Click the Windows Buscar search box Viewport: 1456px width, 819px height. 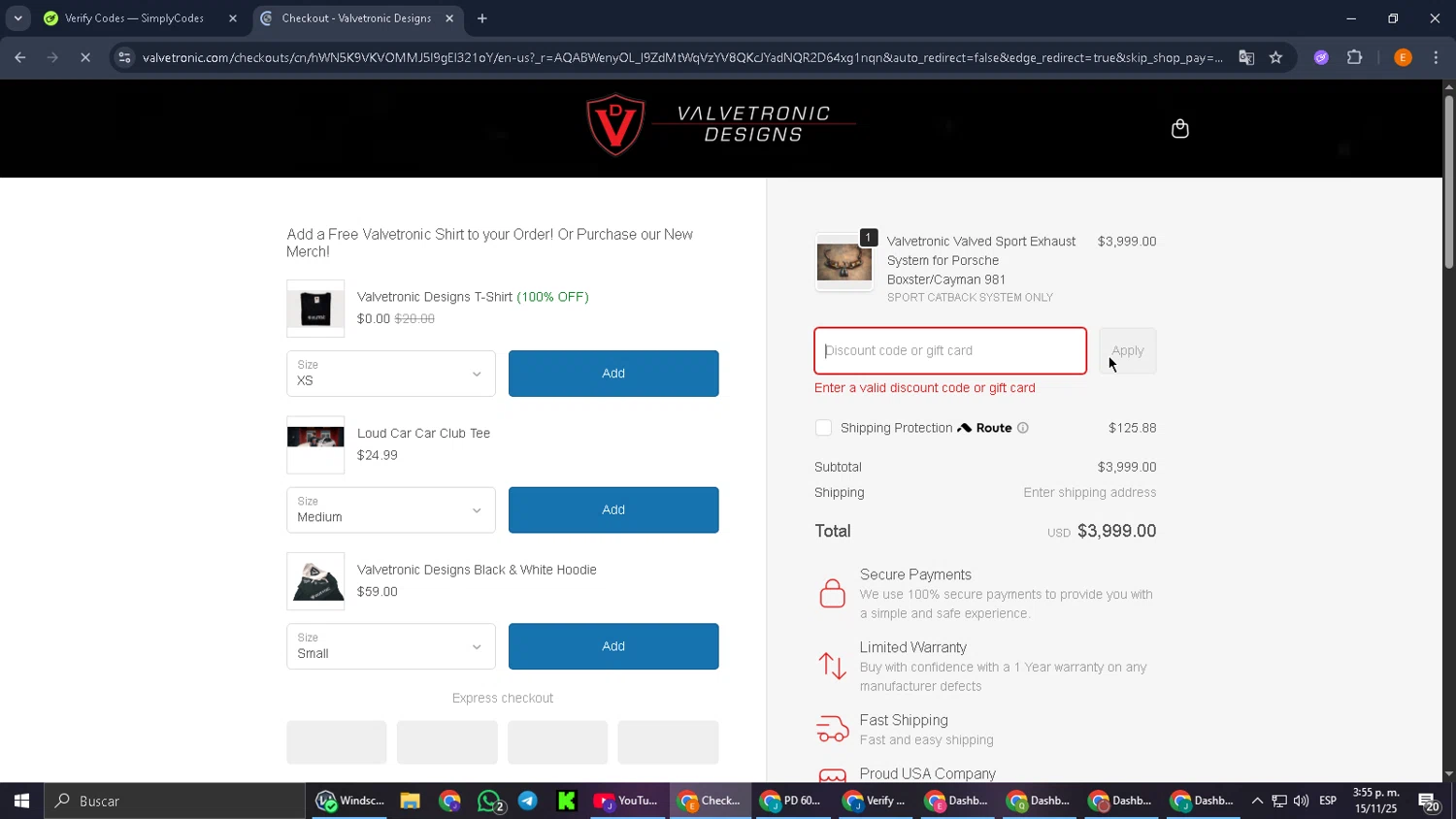pos(175,801)
